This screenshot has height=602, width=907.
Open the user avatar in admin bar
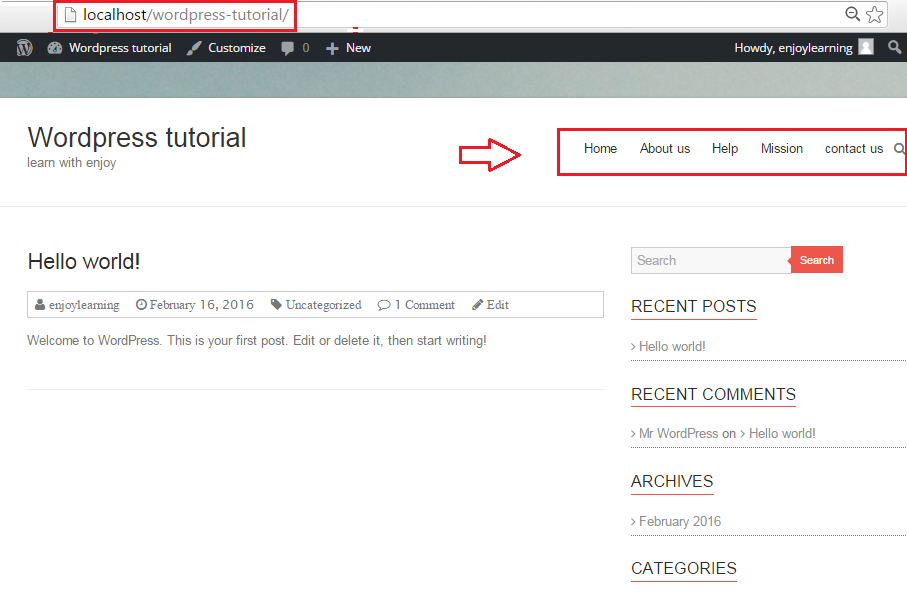tap(866, 47)
